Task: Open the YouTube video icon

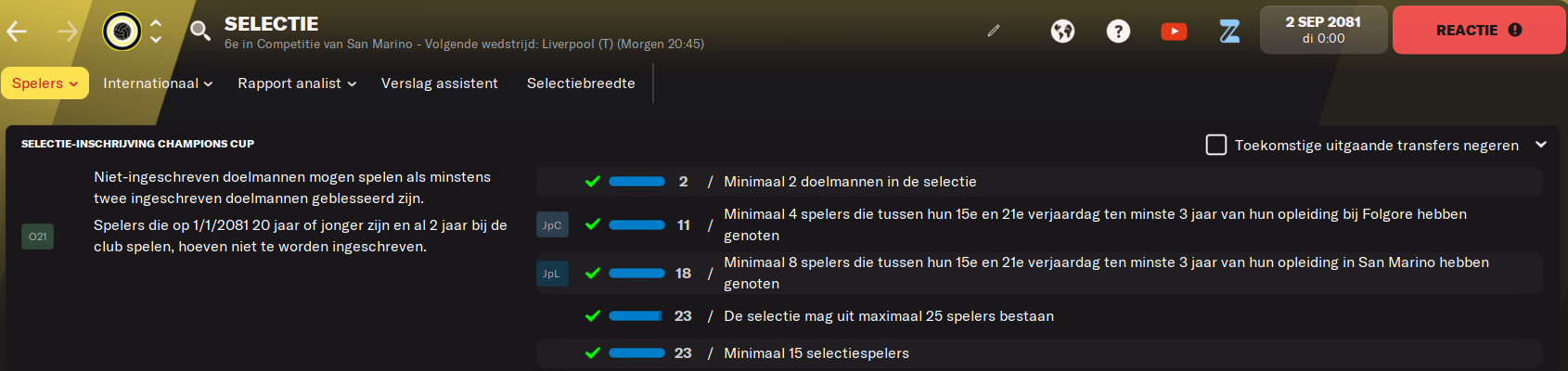Action: pos(1174,32)
